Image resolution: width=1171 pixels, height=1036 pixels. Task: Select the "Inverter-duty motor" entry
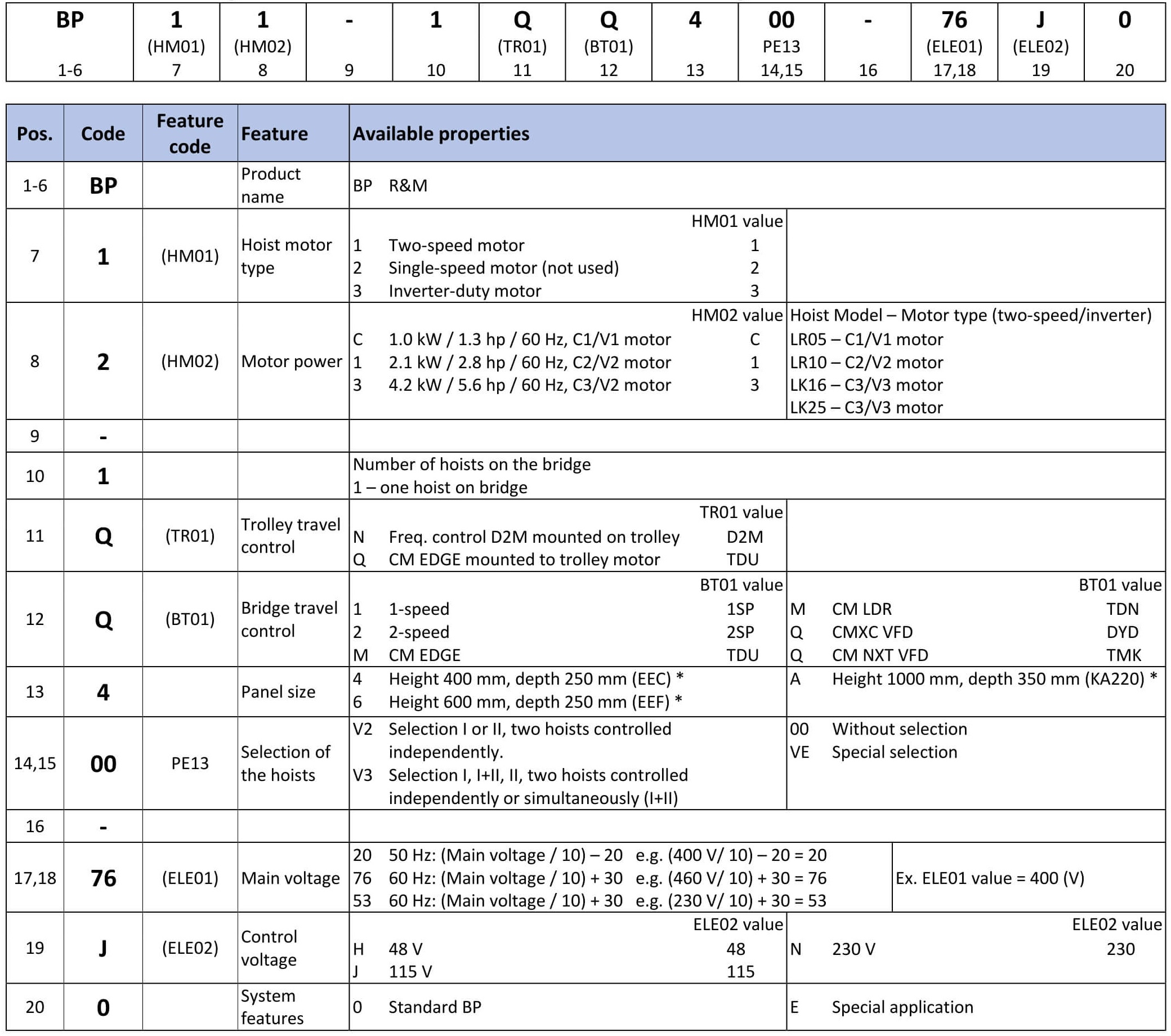click(x=464, y=291)
